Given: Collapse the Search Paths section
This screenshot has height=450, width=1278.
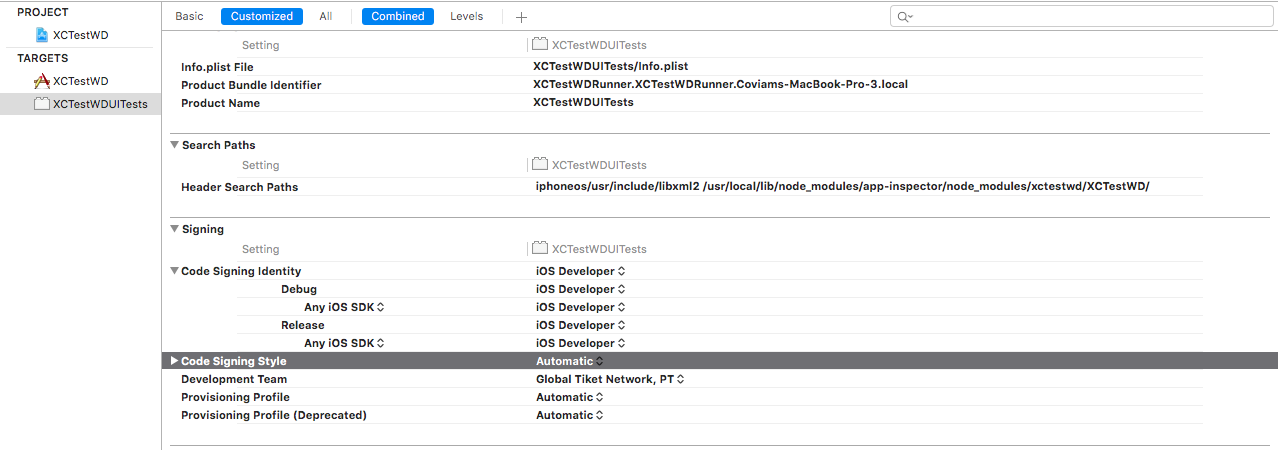Looking at the screenshot, I should tap(175, 145).
